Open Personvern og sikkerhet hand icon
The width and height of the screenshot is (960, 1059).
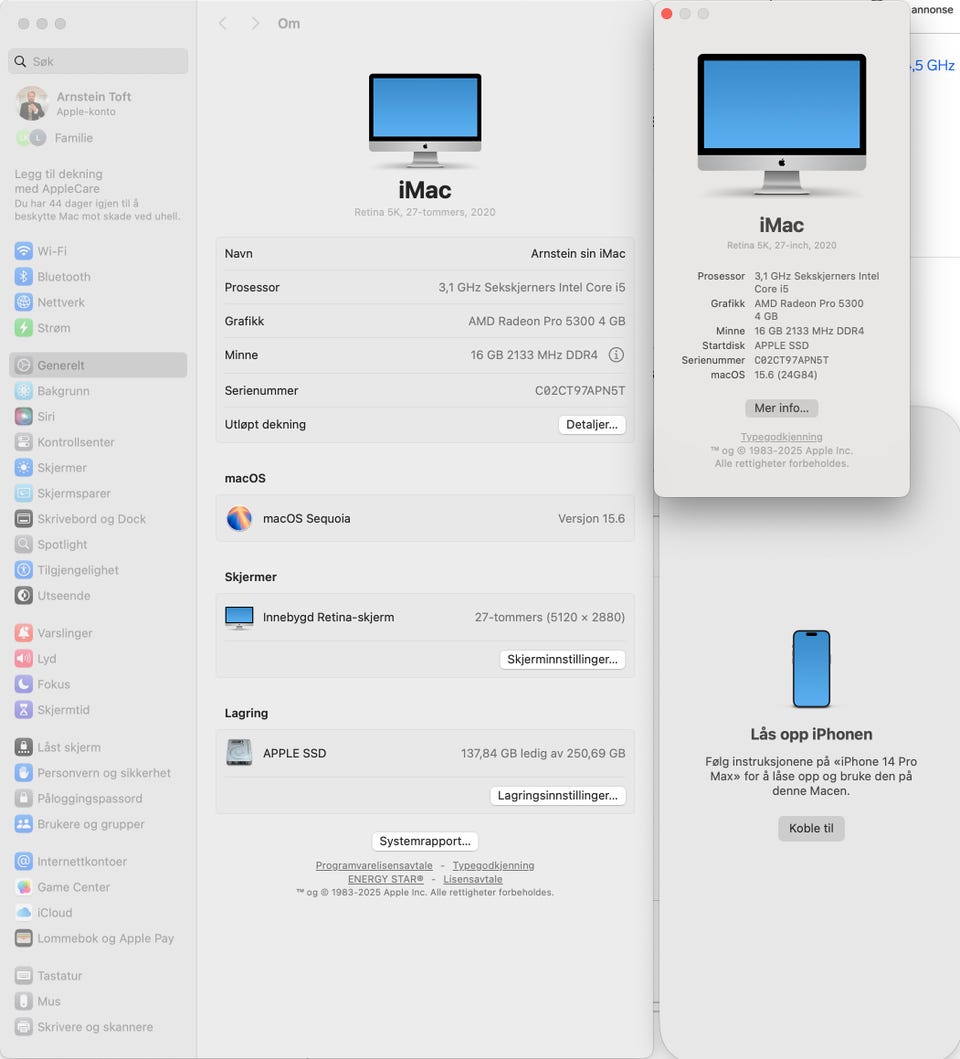[x=24, y=773]
